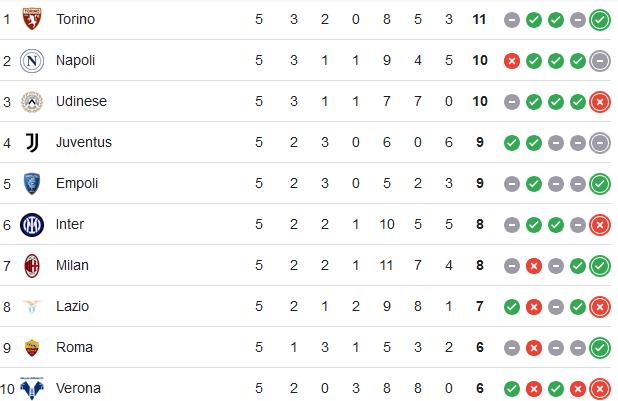Click the Torino club crest

click(x=32, y=19)
